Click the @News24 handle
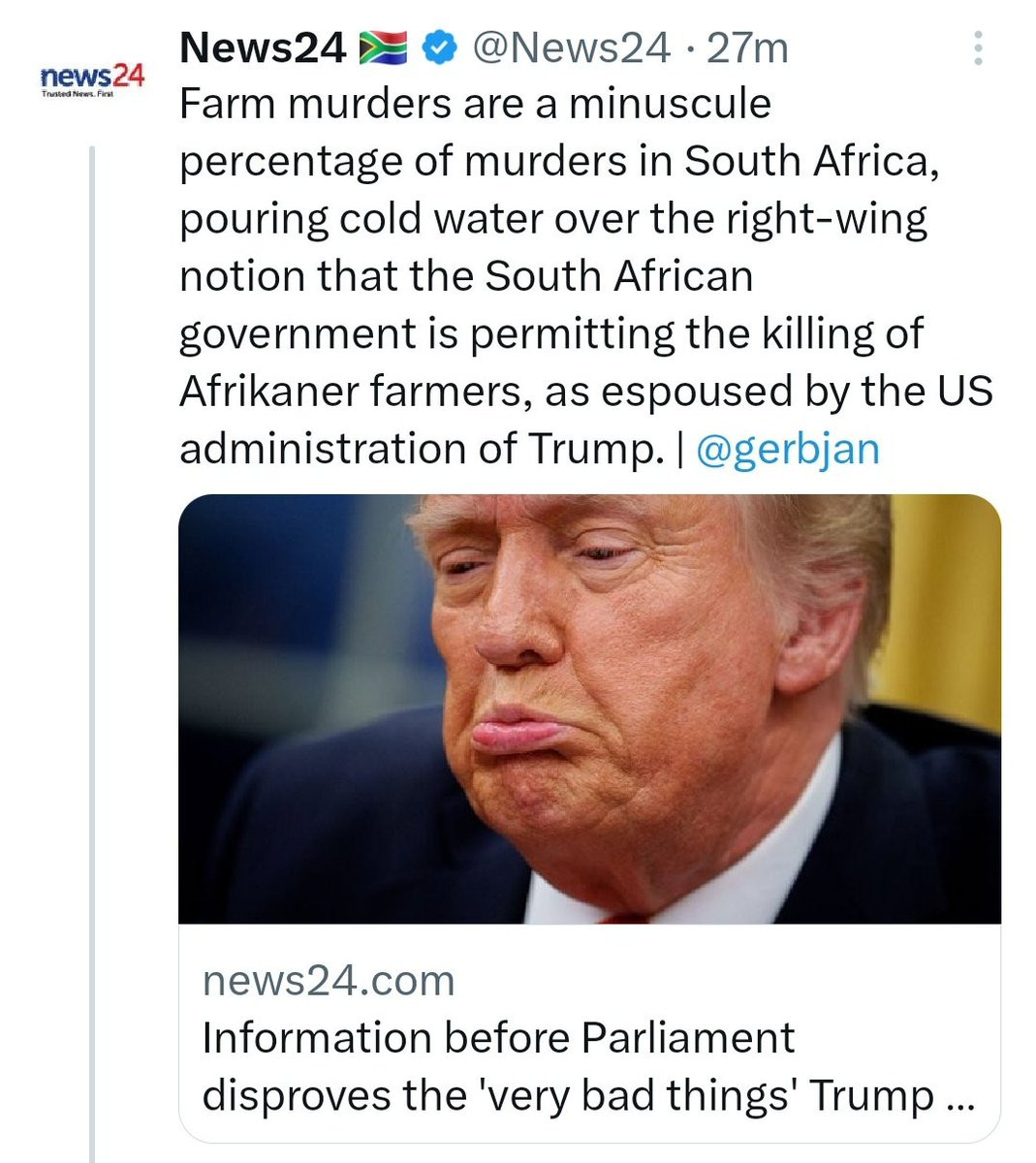Image resolution: width=1036 pixels, height=1163 pixels. 571,47
